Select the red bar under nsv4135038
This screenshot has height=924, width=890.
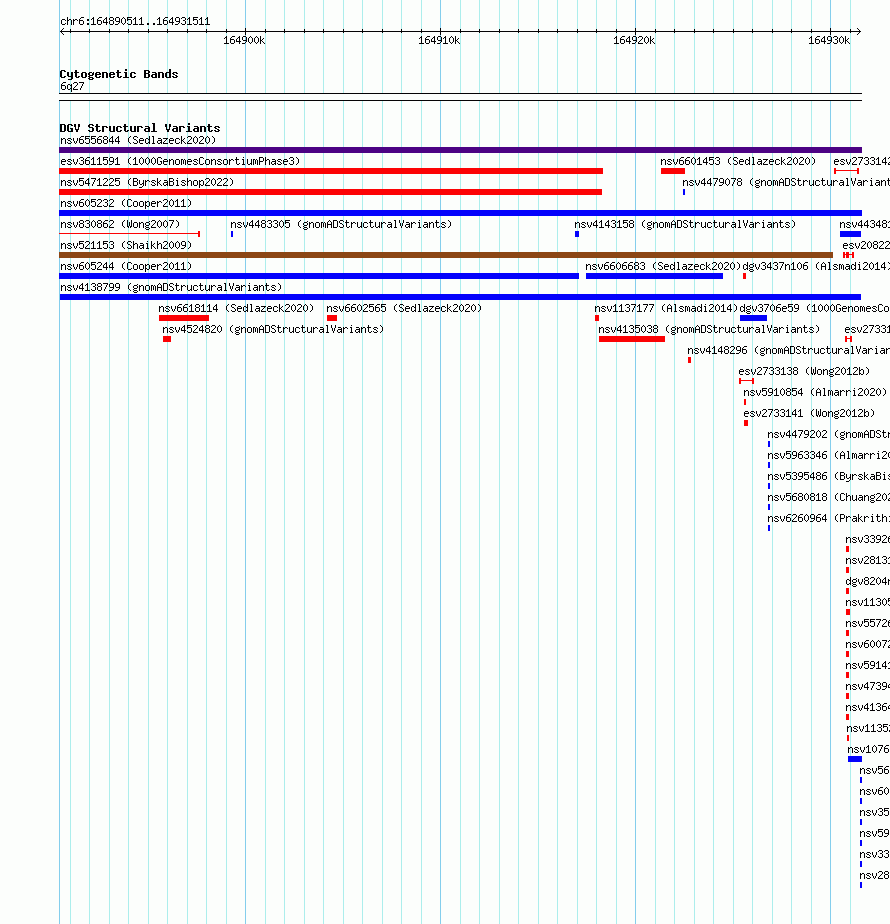click(x=632, y=339)
